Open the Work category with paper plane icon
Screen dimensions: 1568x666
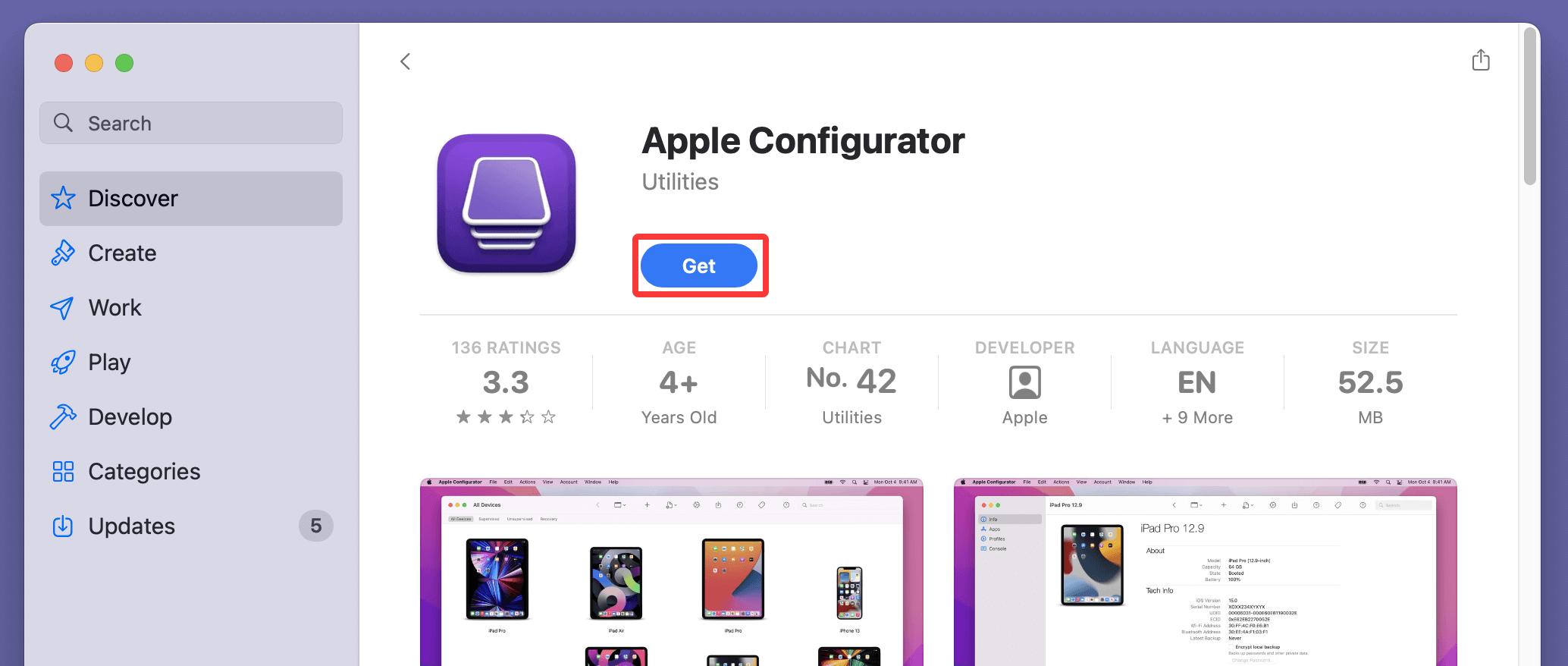pyautogui.click(x=62, y=308)
